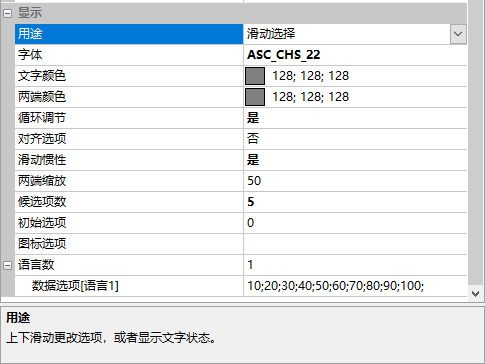The image size is (485, 364).
Task: Click the vertical scrollbar track
Action: (476, 143)
